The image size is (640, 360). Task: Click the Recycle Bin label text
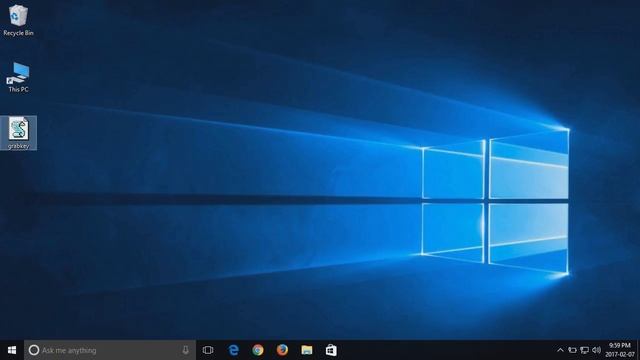(18, 33)
